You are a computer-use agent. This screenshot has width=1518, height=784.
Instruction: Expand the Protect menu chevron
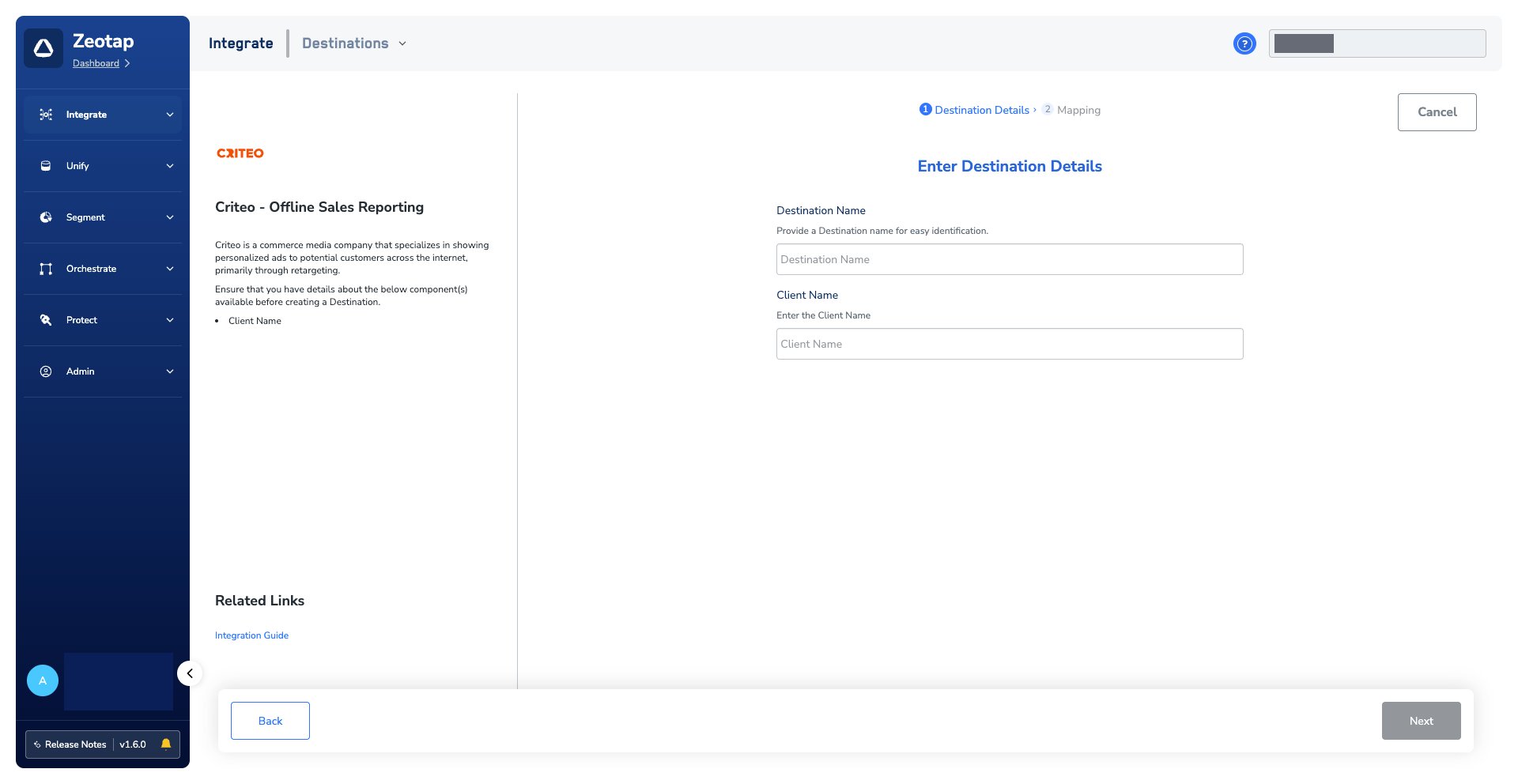click(x=170, y=320)
